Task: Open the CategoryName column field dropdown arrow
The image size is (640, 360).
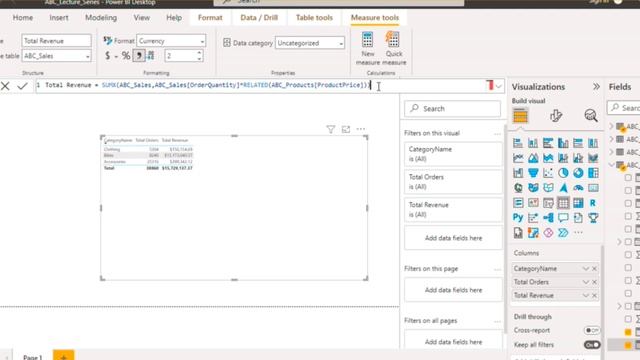Action: pos(586,269)
